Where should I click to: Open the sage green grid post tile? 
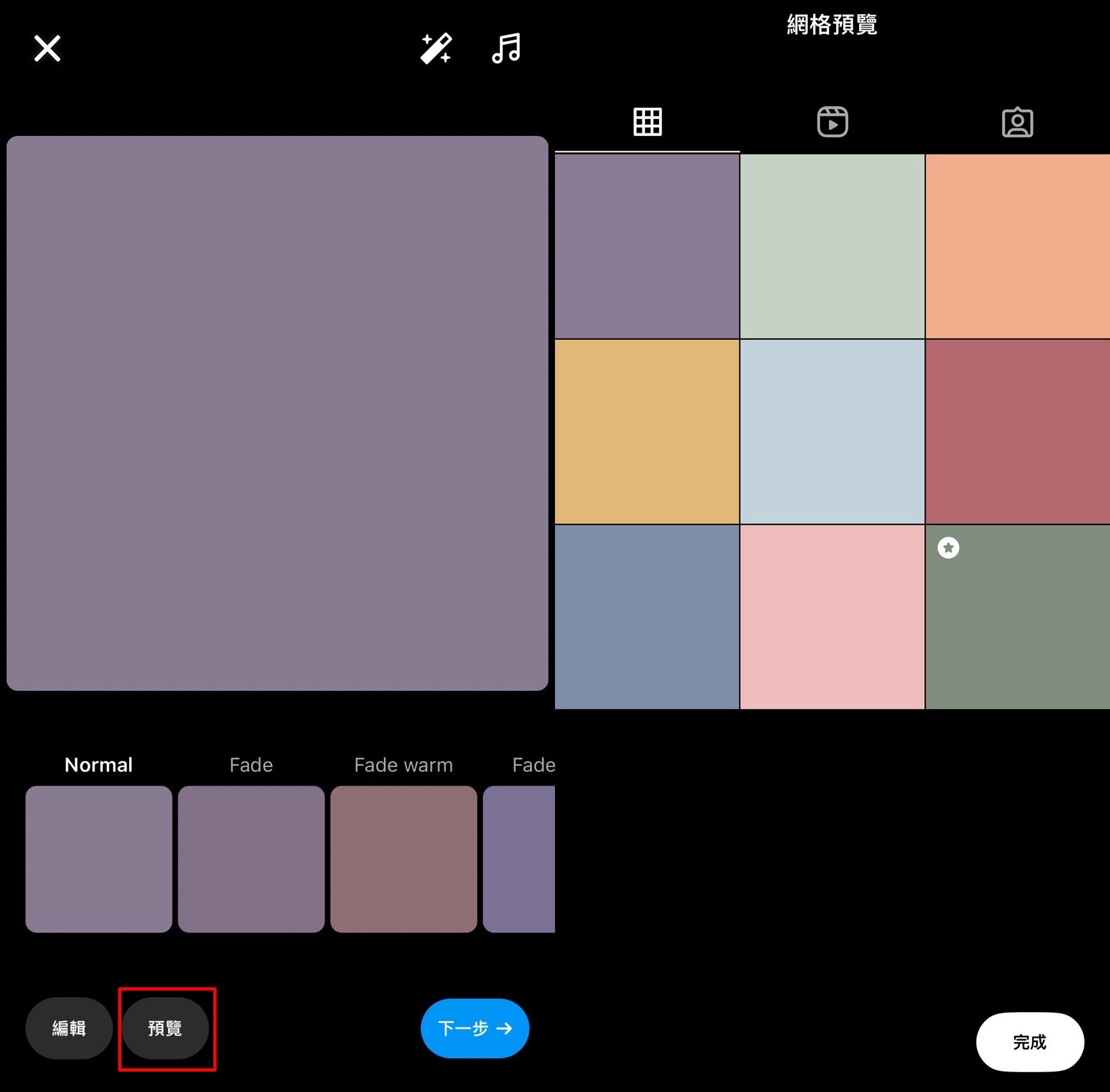pos(1017,617)
